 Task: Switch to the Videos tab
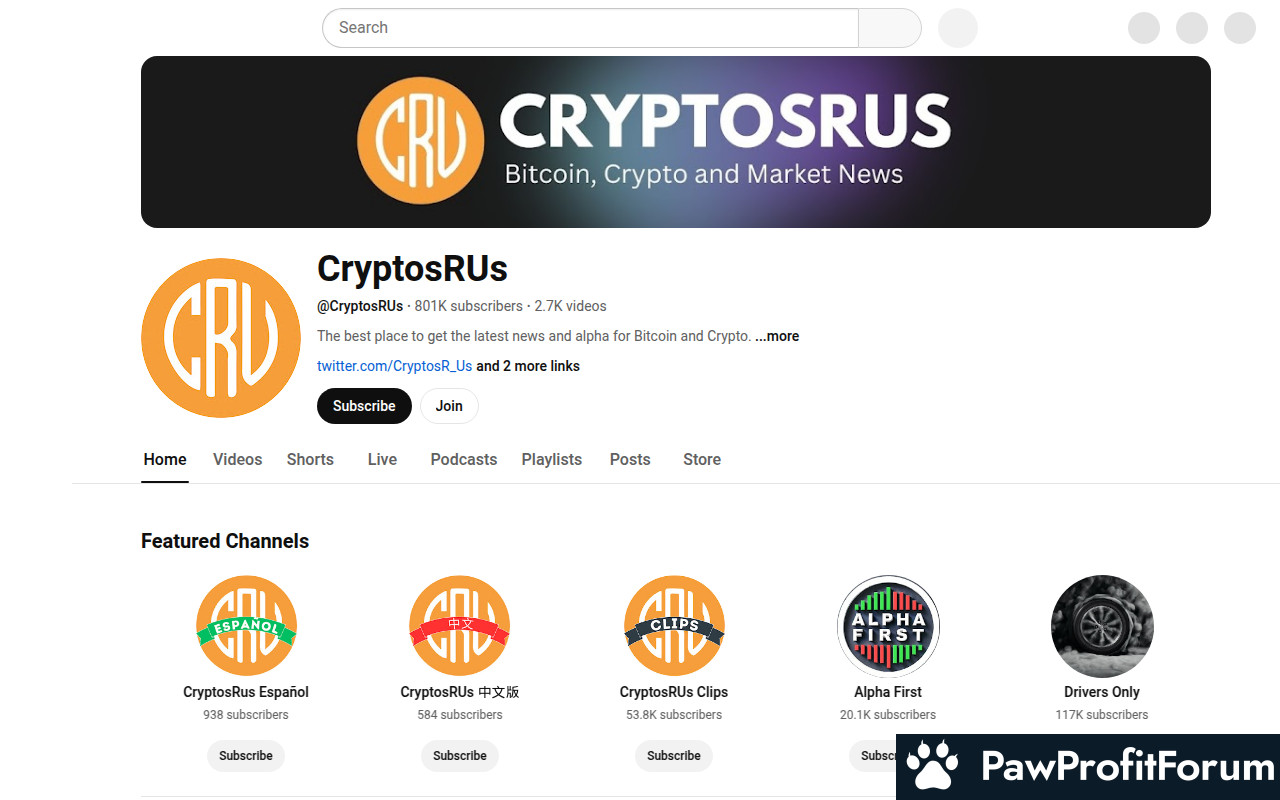(238, 459)
